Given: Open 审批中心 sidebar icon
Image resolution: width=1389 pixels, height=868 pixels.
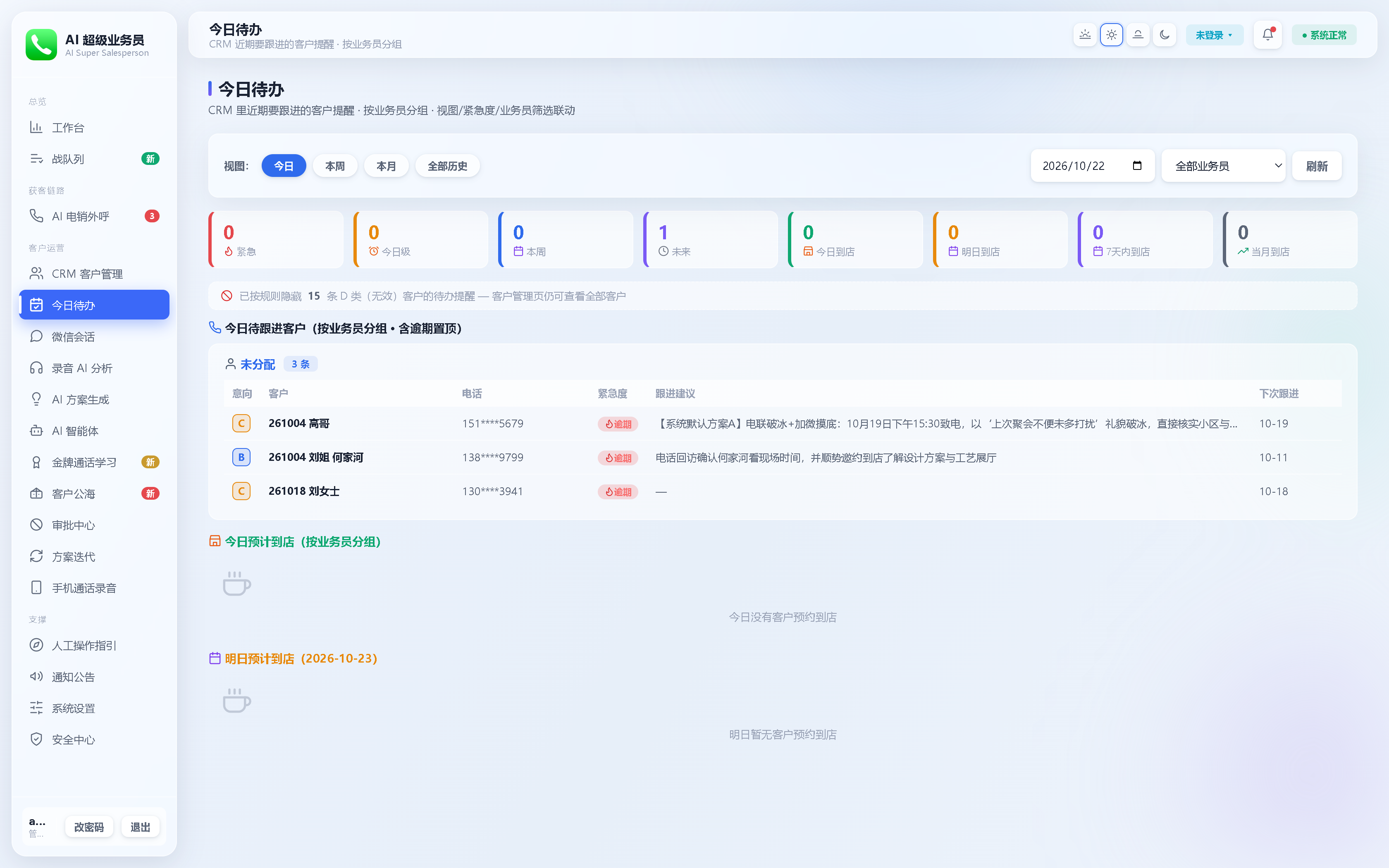Looking at the screenshot, I should [x=36, y=525].
